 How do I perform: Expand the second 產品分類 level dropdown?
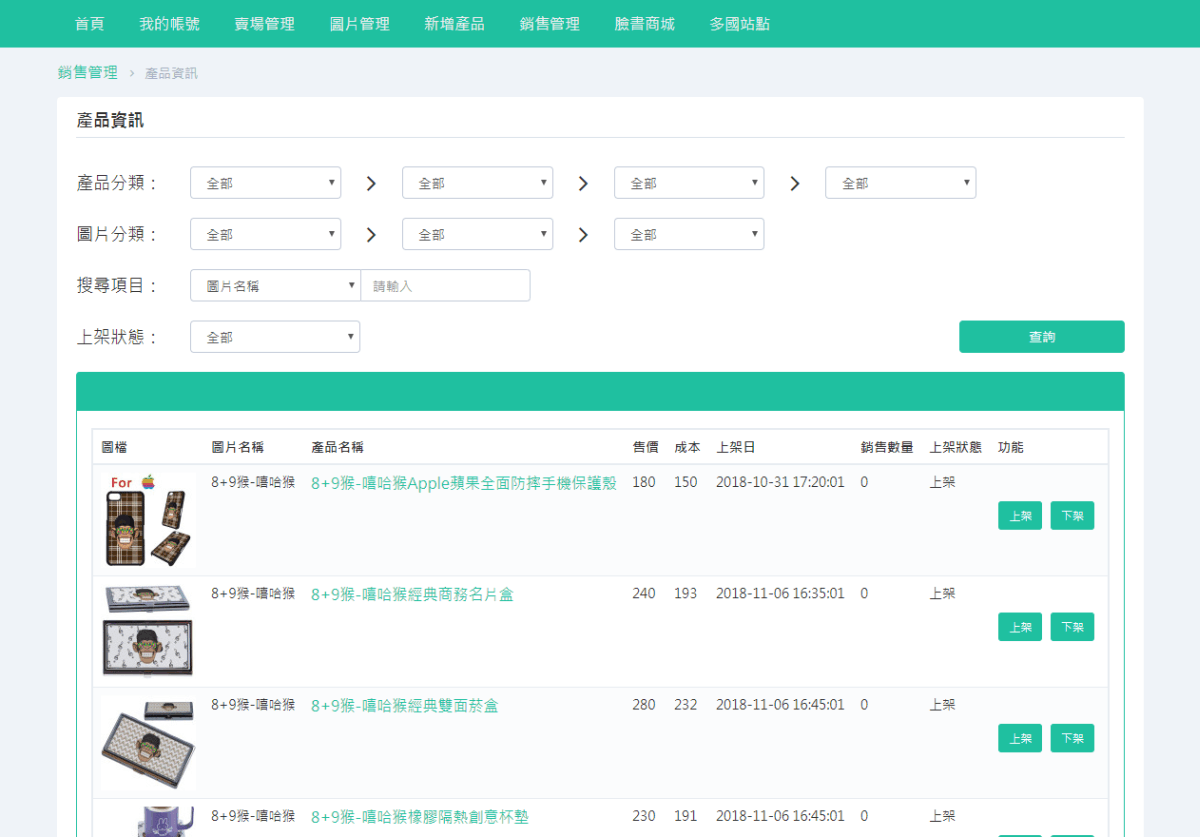click(x=477, y=182)
